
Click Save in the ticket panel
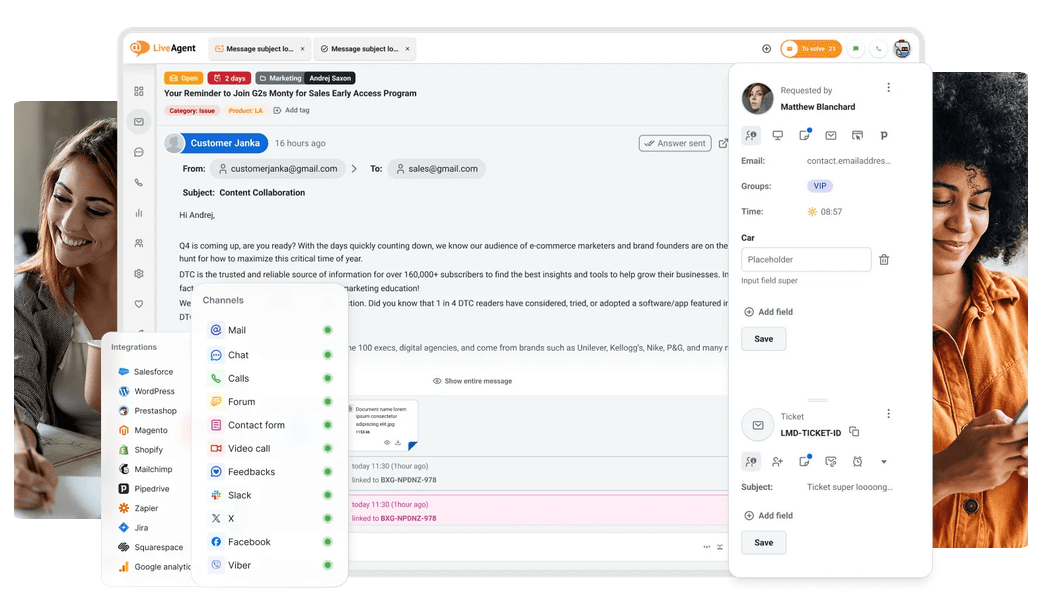(764, 543)
